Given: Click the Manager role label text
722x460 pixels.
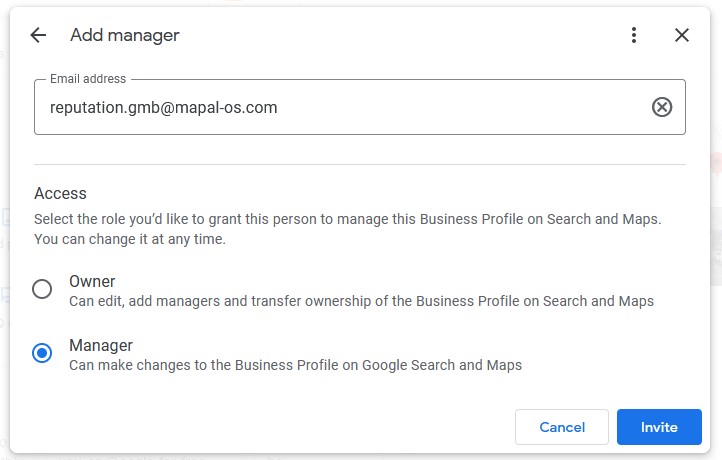Looking at the screenshot, I should tap(101, 345).
